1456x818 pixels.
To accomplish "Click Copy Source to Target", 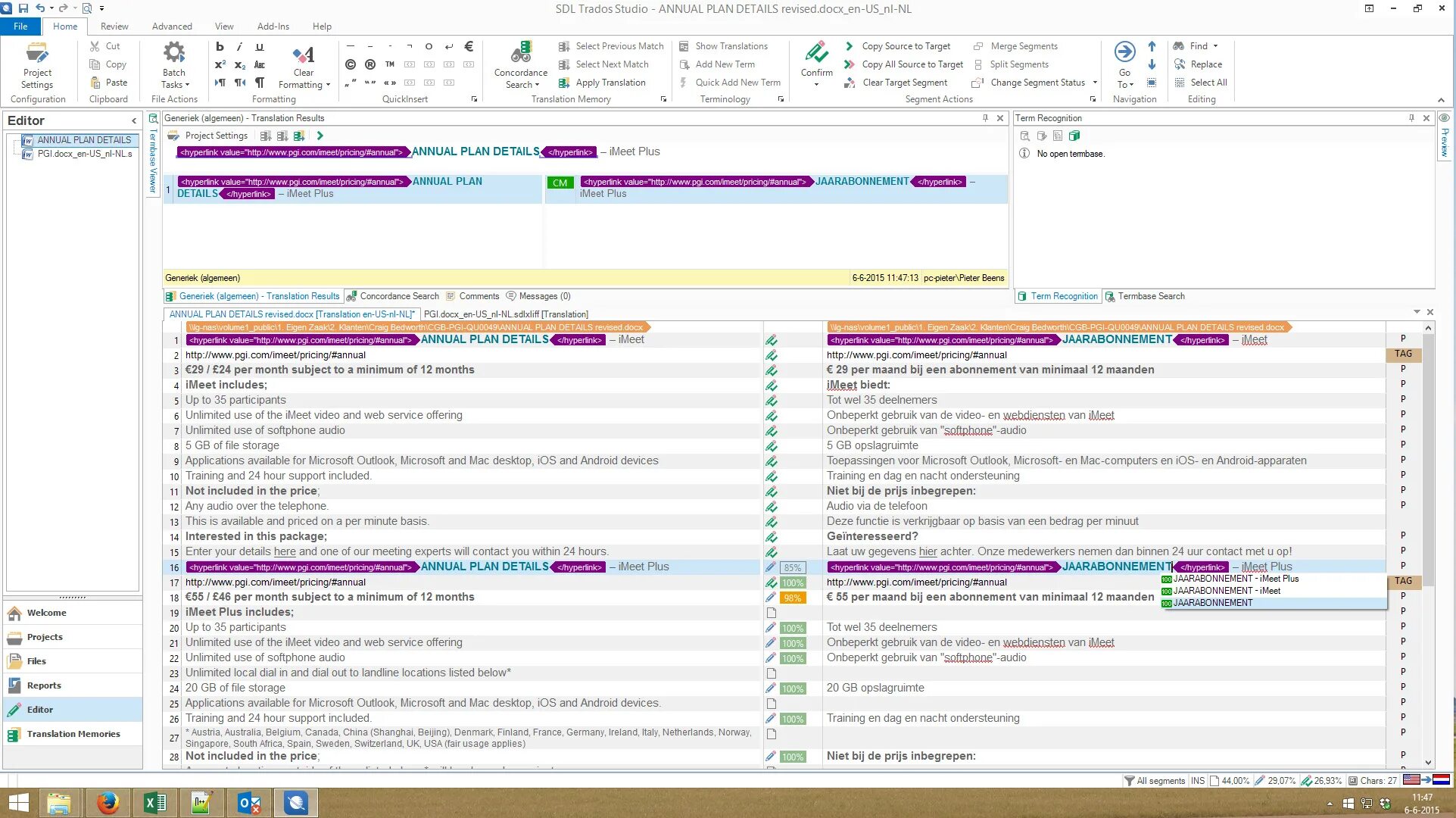I will coord(906,46).
